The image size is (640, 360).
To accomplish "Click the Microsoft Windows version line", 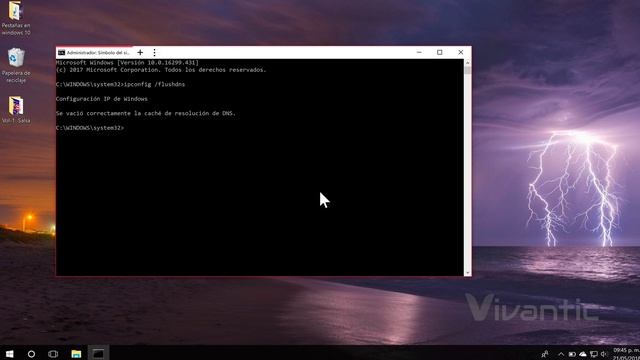I will [127, 62].
